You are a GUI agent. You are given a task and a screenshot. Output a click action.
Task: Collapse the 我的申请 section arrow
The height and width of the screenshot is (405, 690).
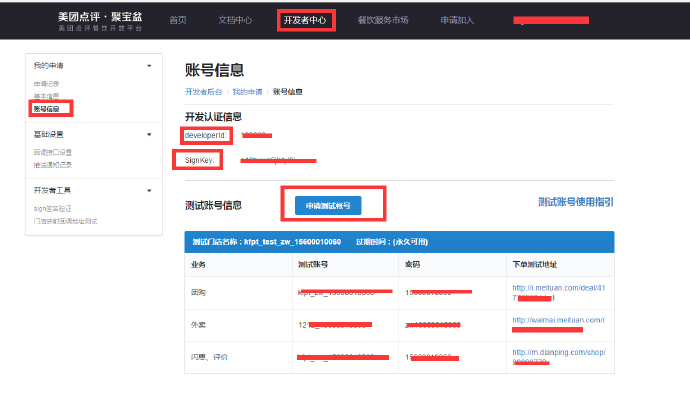(x=149, y=66)
